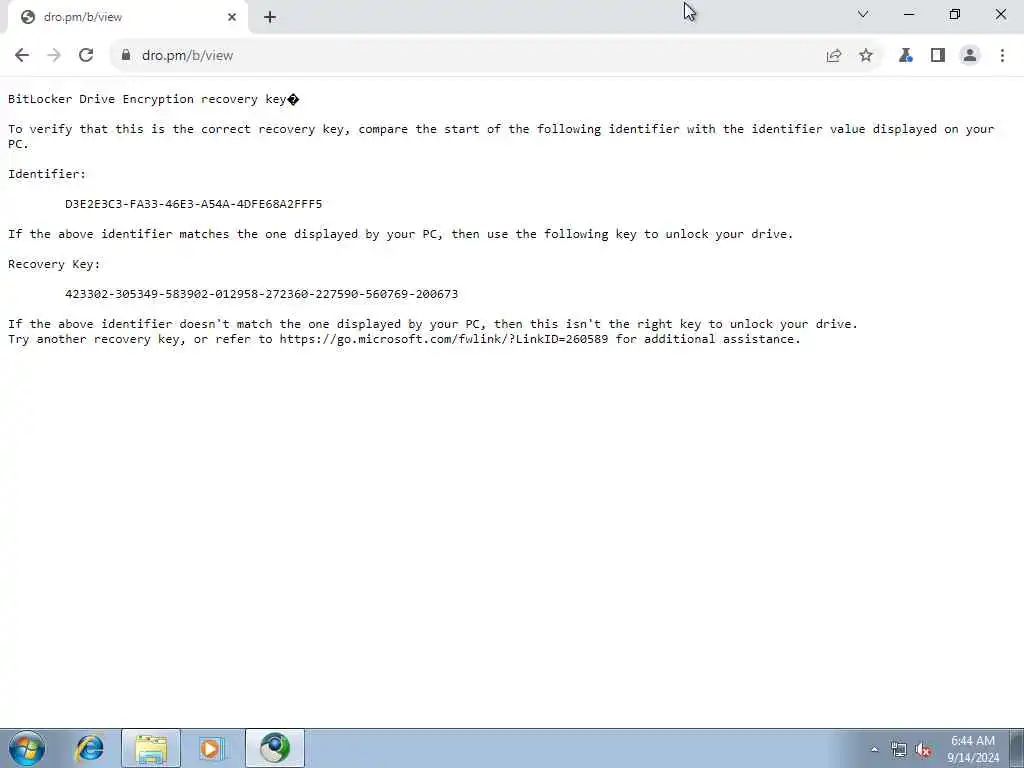Open the Chrome Labs flask icon
The width and height of the screenshot is (1024, 768).
pyautogui.click(x=905, y=56)
